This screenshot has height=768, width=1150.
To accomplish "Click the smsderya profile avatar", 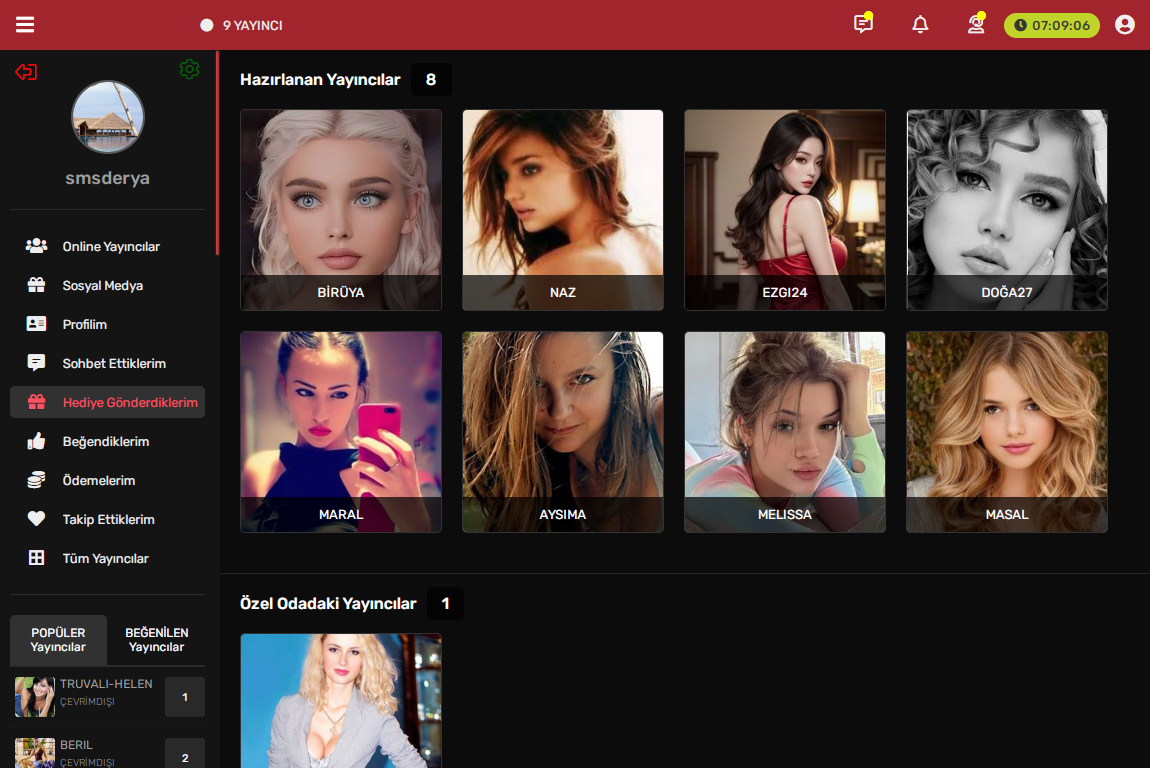I will pos(108,117).
